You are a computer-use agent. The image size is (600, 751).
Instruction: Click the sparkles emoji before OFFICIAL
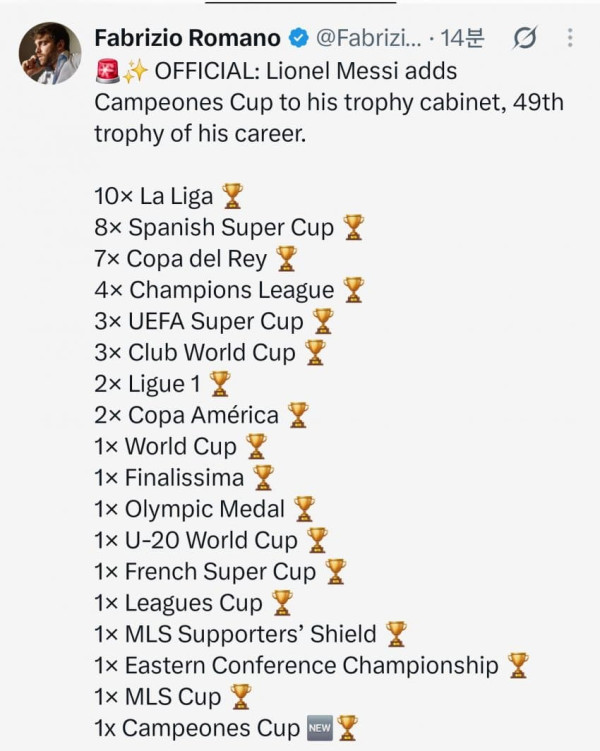pyautogui.click(x=134, y=71)
